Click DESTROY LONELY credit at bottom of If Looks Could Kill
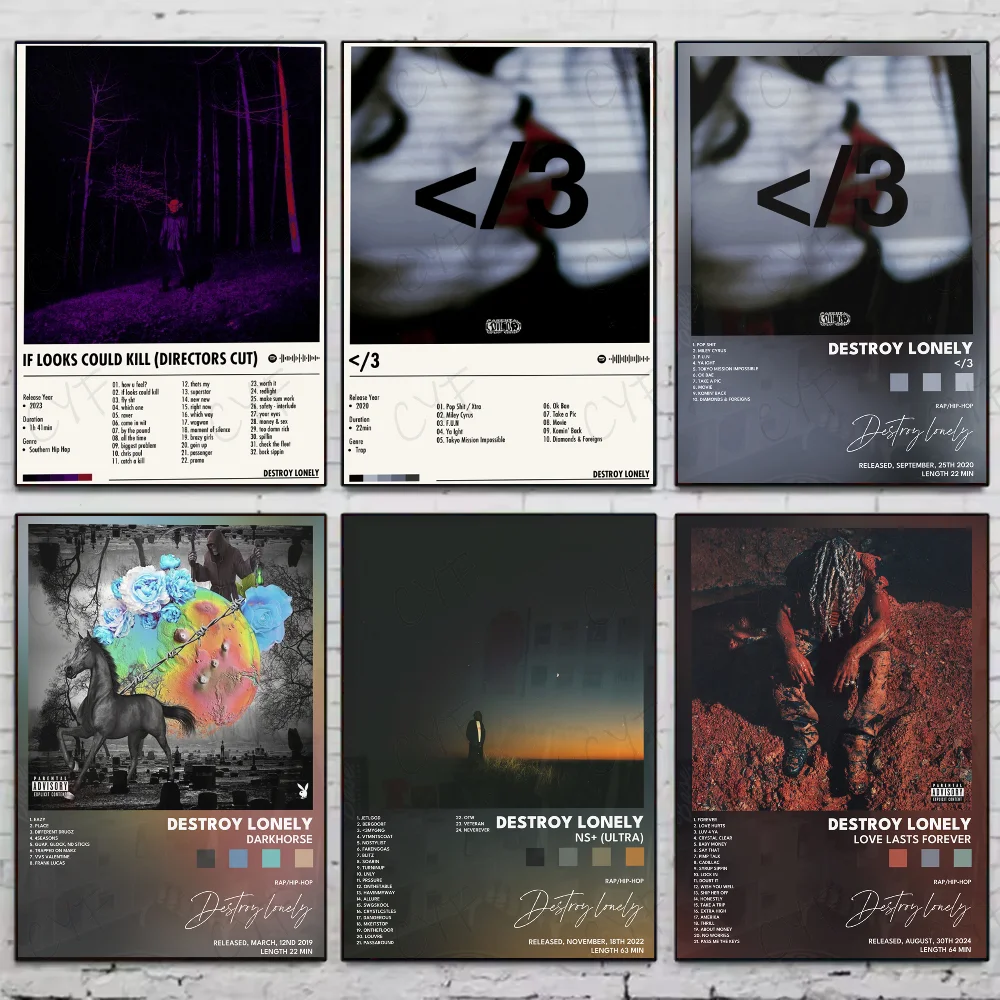 pos(291,473)
